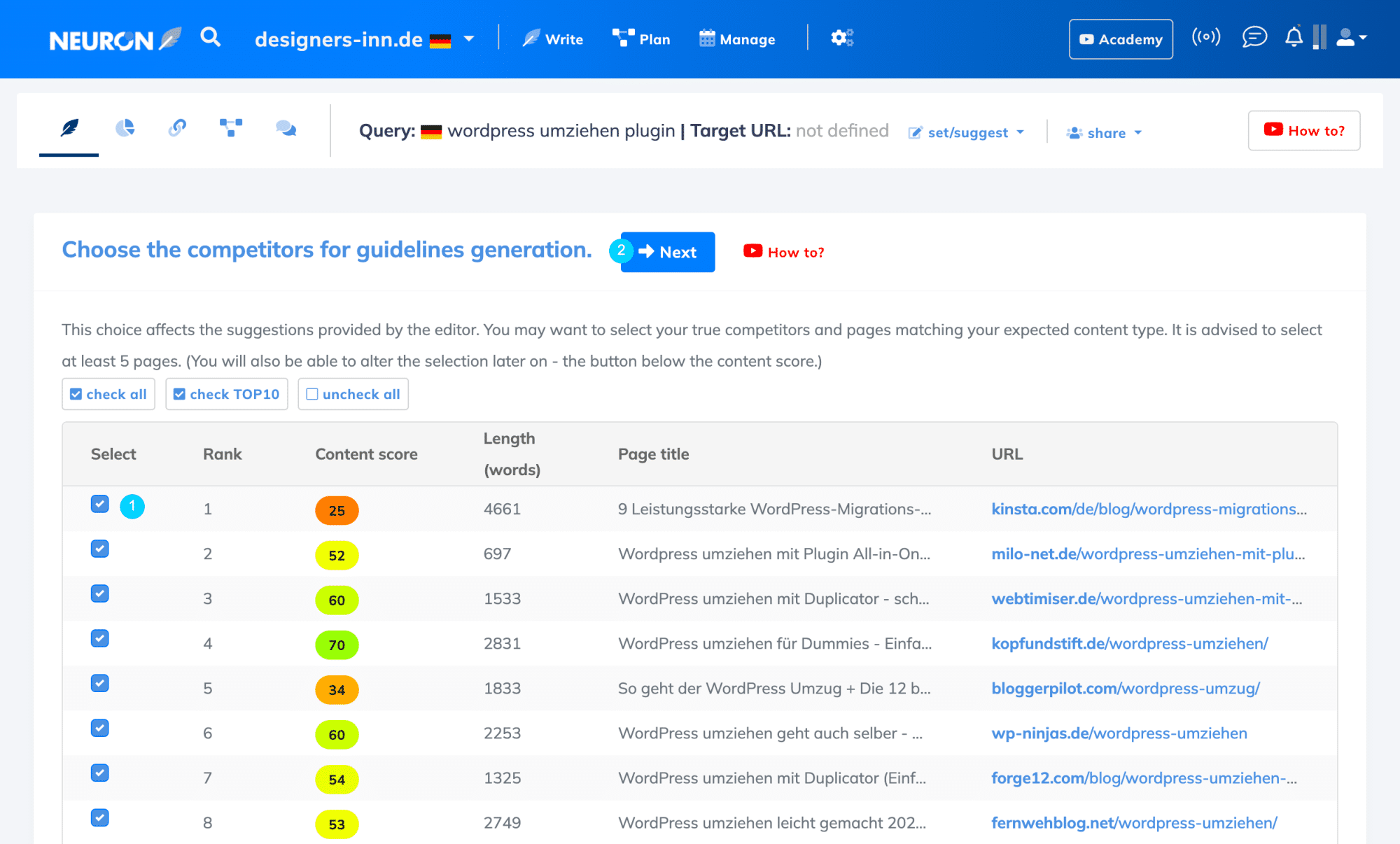
Task: Open notifications bell icon
Action: [1294, 37]
